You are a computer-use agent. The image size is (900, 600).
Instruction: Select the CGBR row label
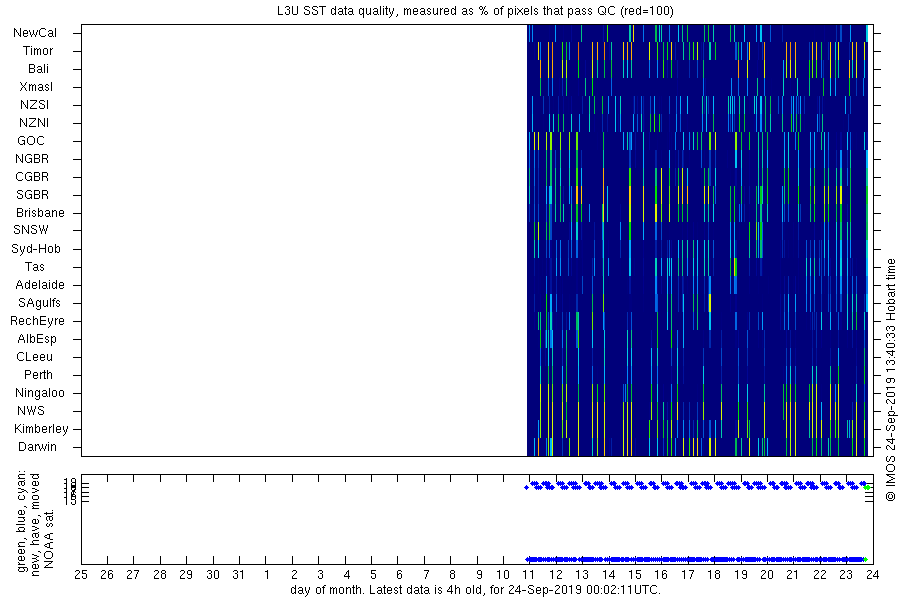pos(32,176)
